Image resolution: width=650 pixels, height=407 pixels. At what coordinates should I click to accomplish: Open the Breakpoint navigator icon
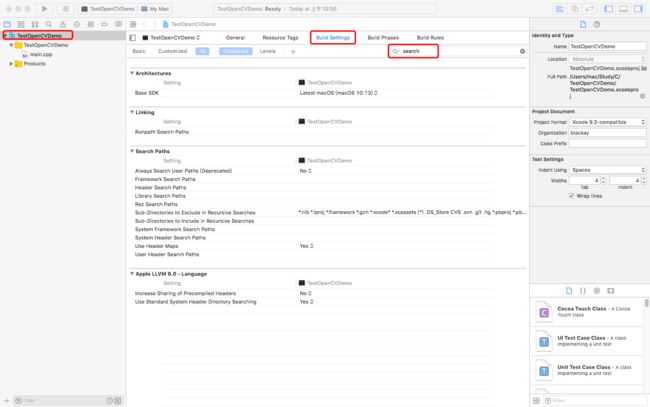[104, 24]
